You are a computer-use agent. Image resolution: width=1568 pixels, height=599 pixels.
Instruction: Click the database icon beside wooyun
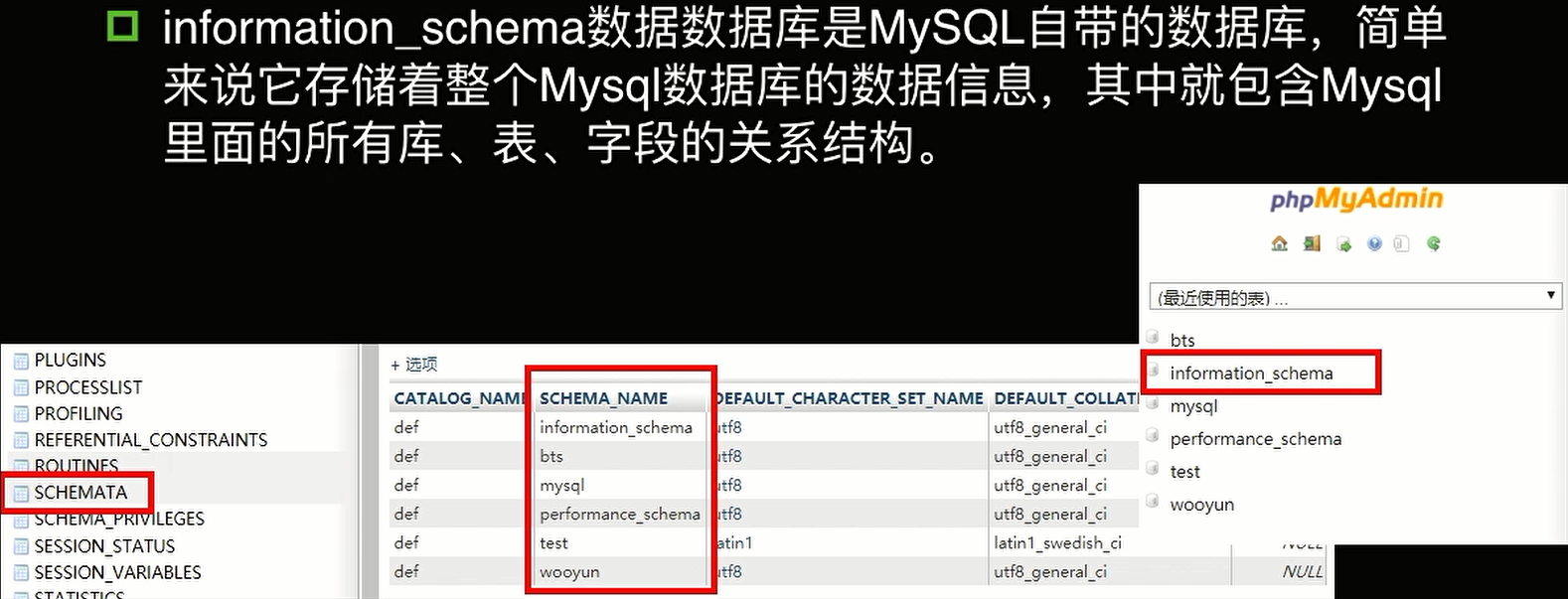(x=1153, y=501)
